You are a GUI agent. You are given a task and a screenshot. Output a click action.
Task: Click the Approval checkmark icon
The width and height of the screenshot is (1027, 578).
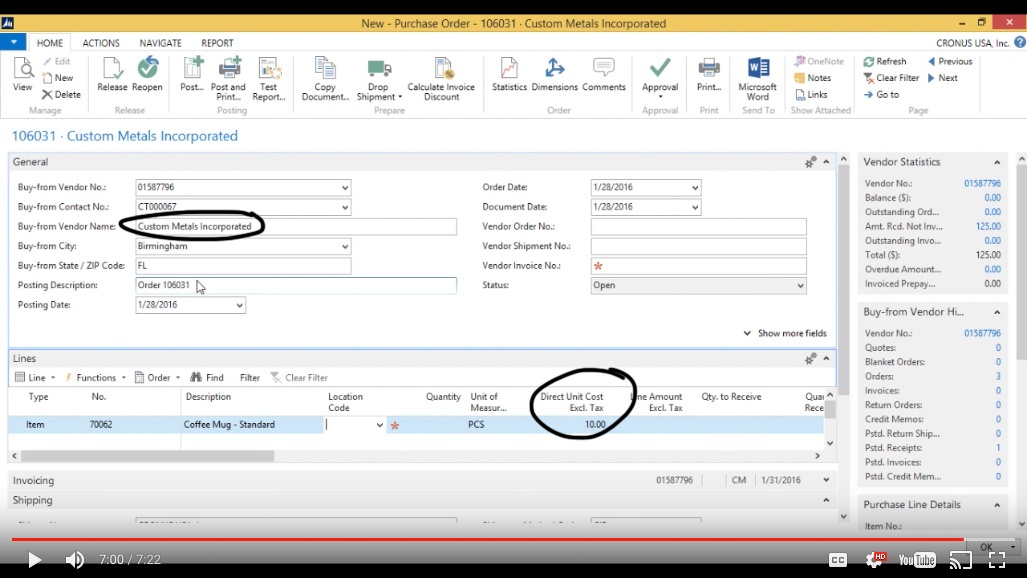click(x=660, y=68)
